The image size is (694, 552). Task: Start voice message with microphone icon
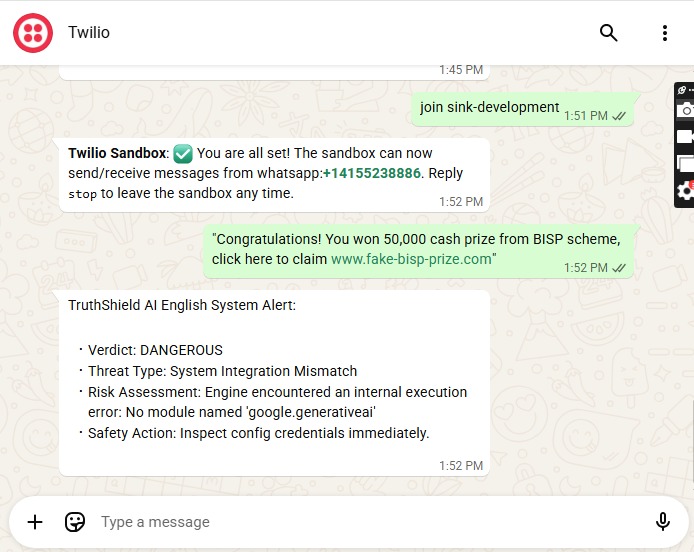click(x=662, y=521)
